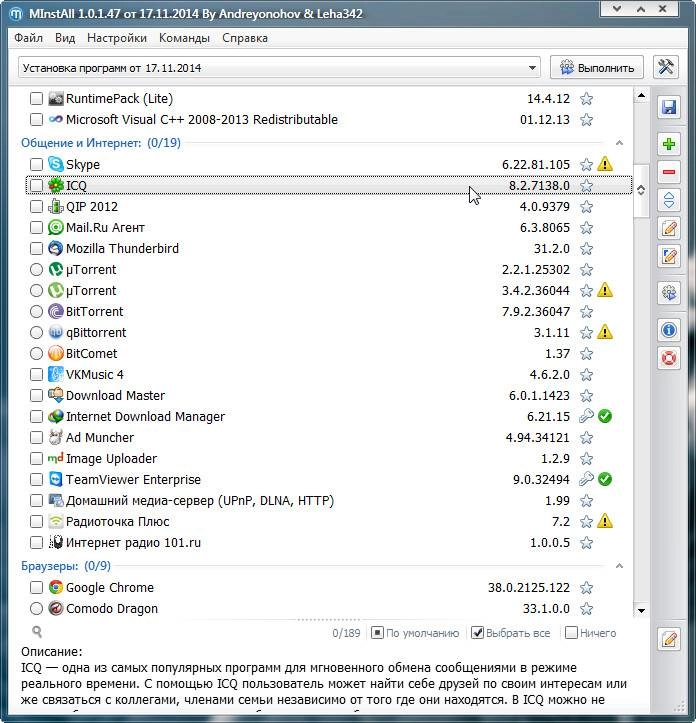This screenshot has height=723, width=696.
Task: Click the red lifebuoy help icon
Action: (x=669, y=358)
